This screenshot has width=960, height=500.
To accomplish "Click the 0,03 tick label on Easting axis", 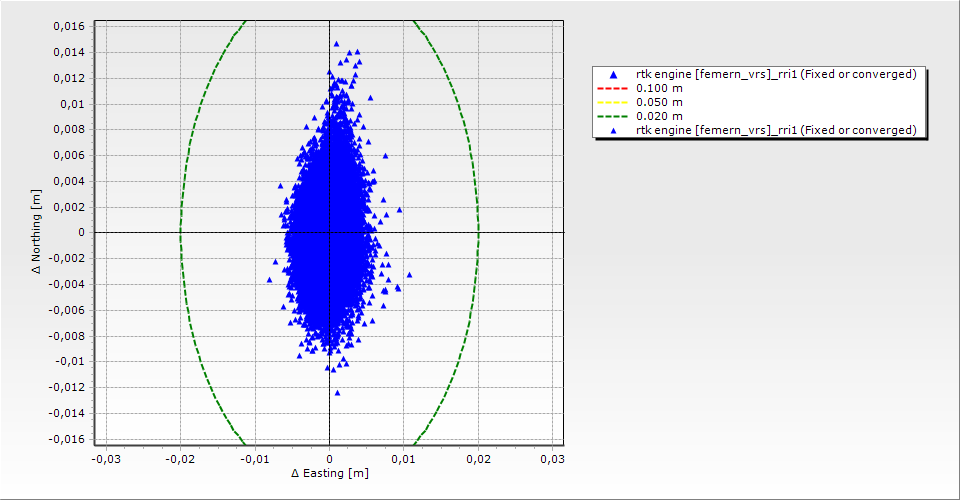I will coord(552,459).
